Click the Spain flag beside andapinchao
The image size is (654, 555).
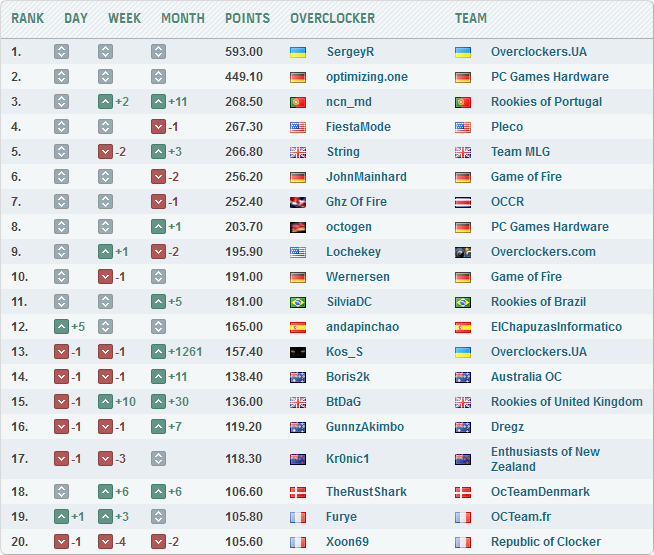[x=298, y=327]
